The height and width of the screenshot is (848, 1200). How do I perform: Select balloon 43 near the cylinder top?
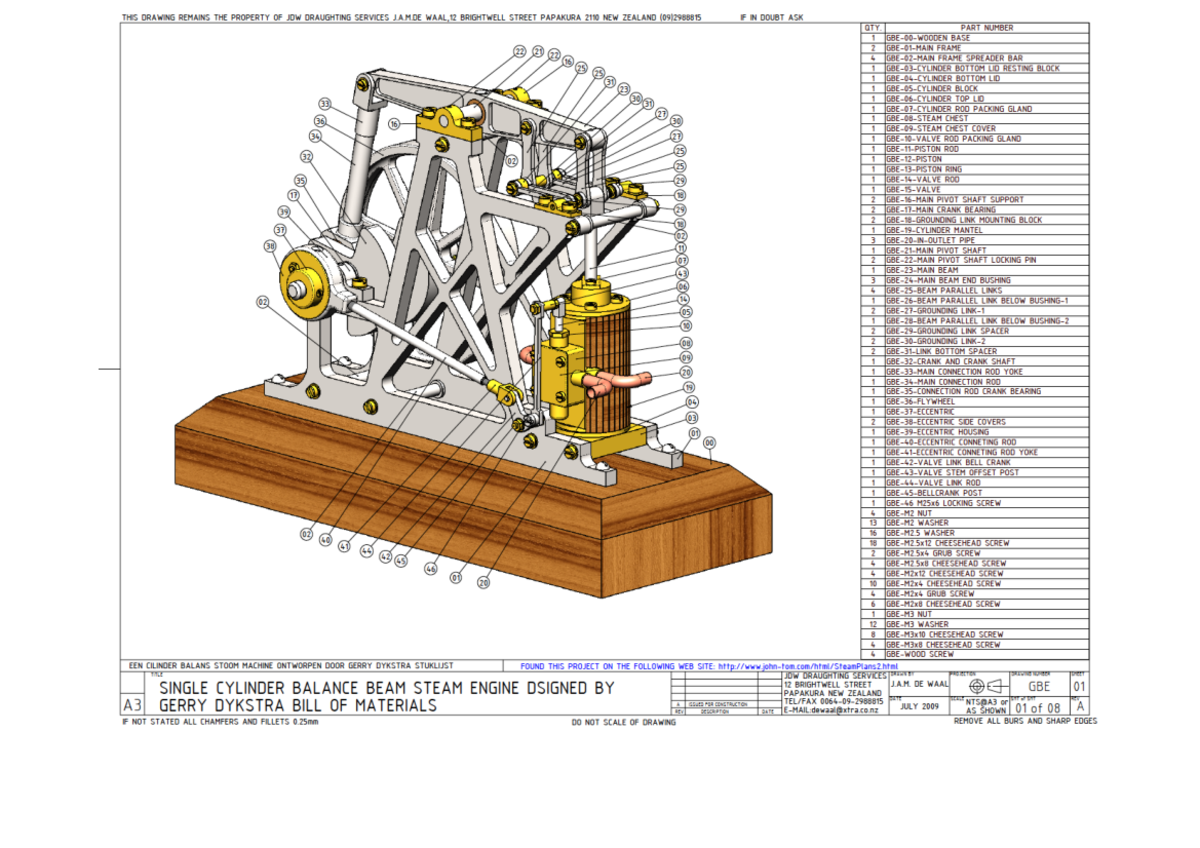(683, 273)
